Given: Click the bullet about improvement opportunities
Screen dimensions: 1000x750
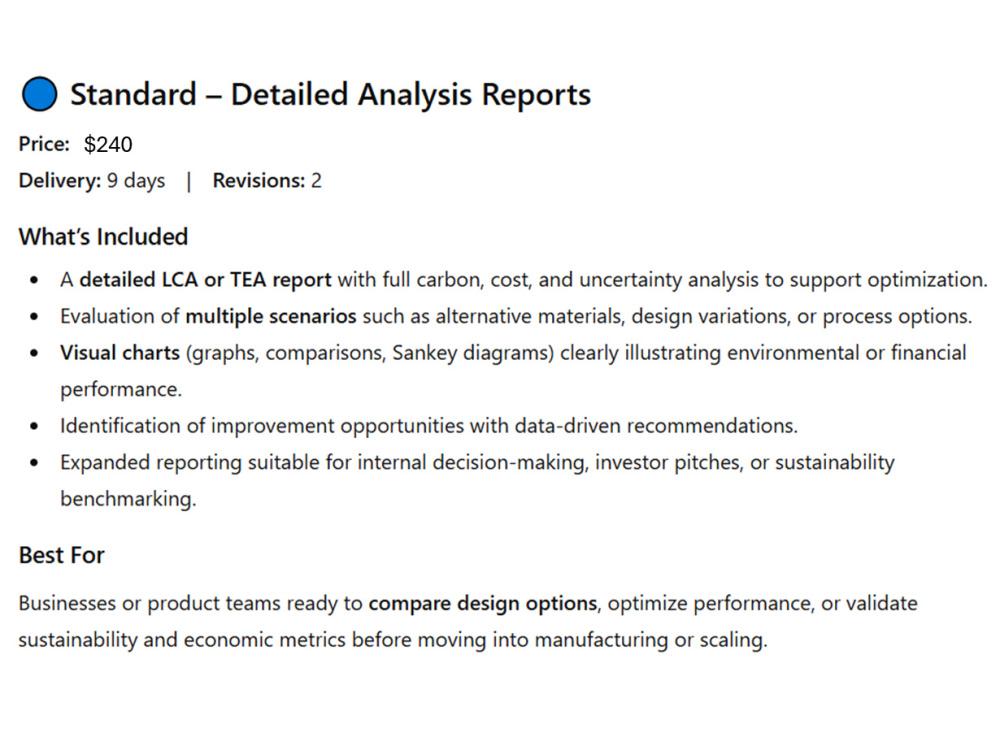Looking at the screenshot, I should [429, 426].
